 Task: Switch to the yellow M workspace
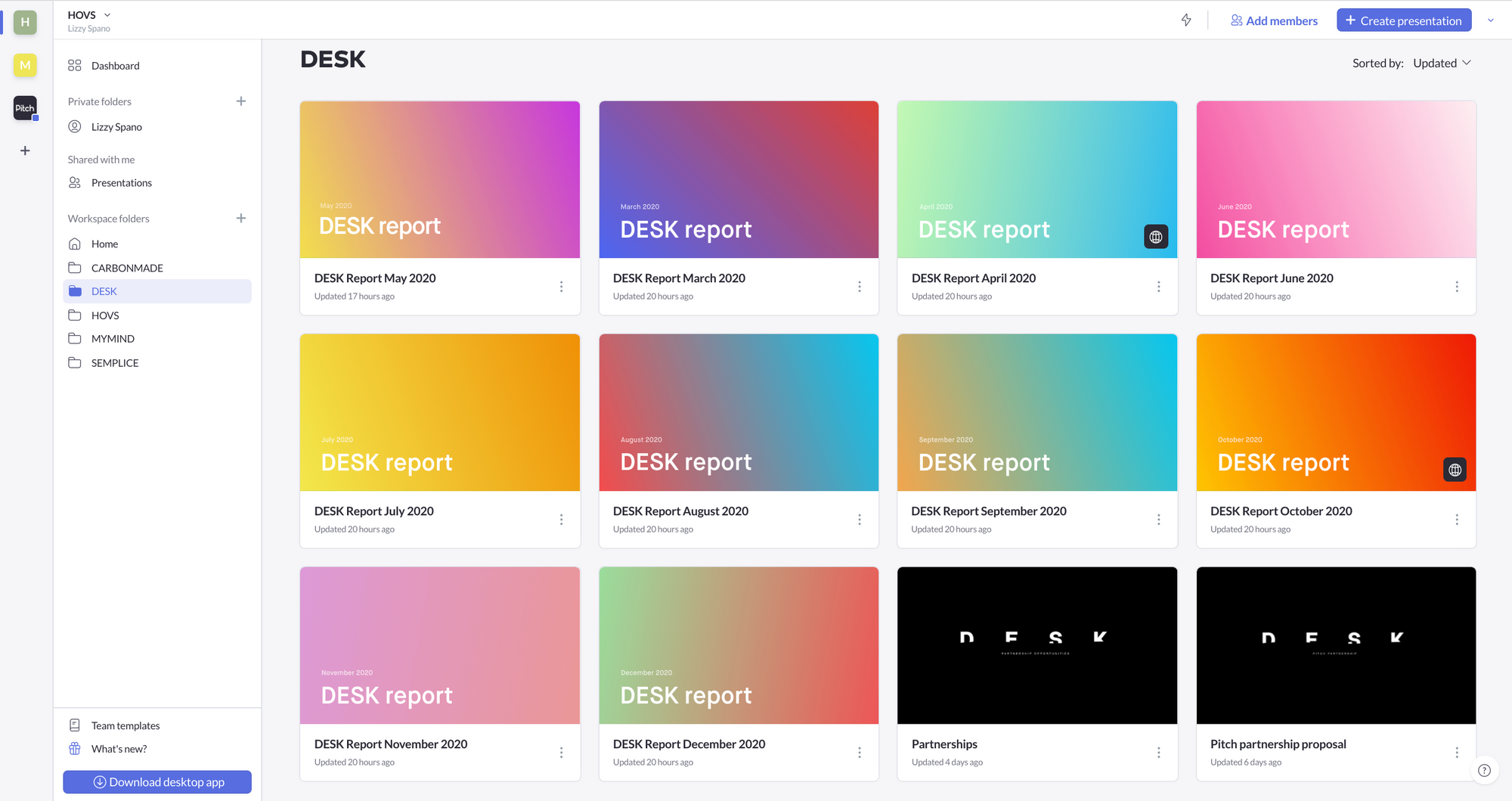click(x=25, y=65)
